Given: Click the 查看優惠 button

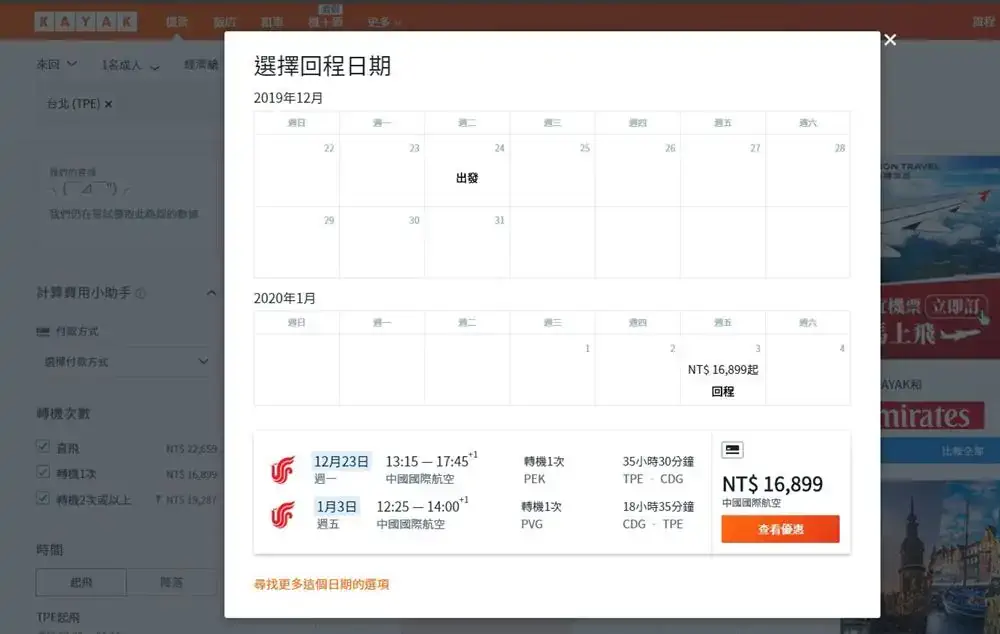Looking at the screenshot, I should 780,529.
